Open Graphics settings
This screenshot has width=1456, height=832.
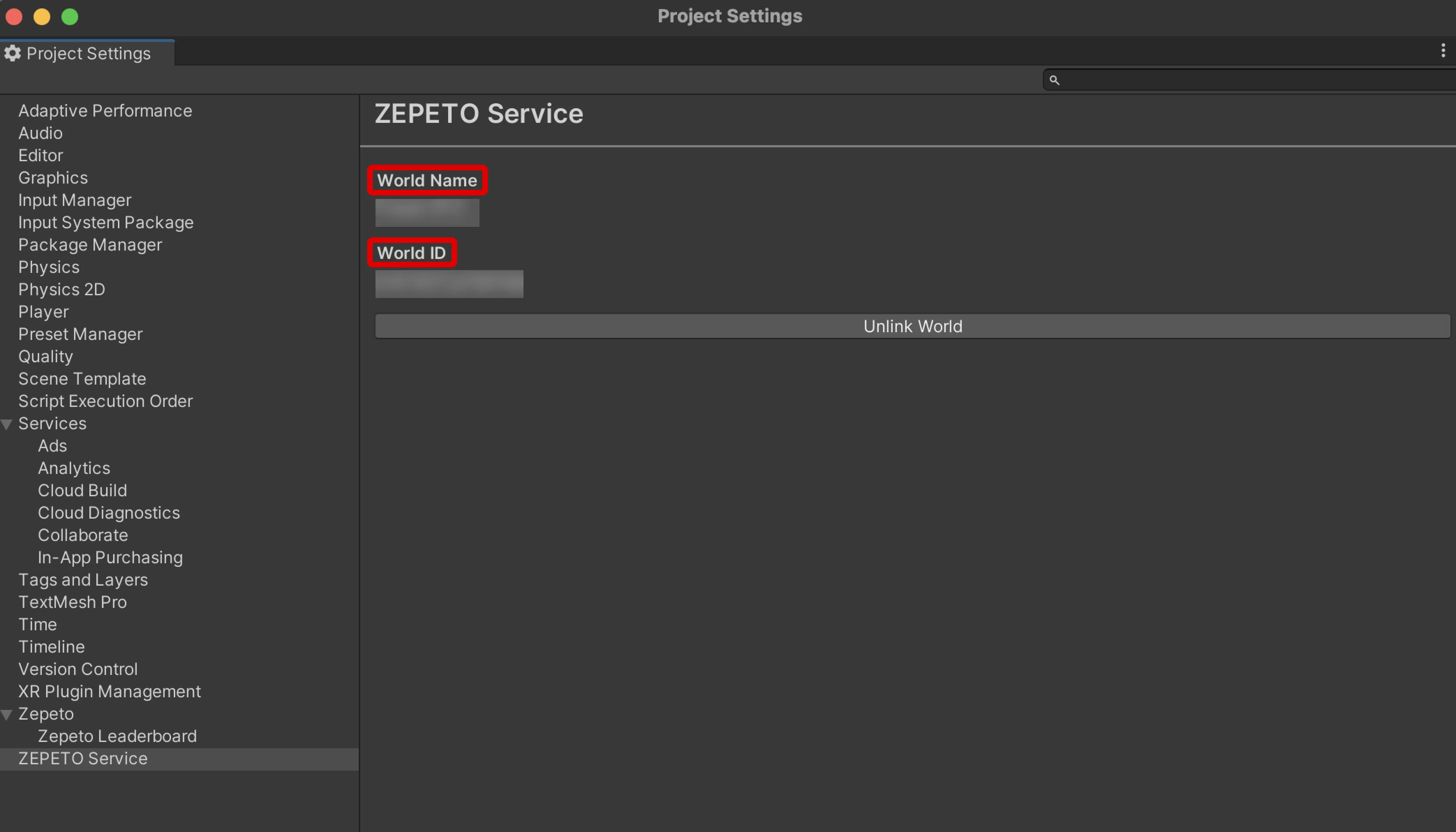click(x=53, y=178)
